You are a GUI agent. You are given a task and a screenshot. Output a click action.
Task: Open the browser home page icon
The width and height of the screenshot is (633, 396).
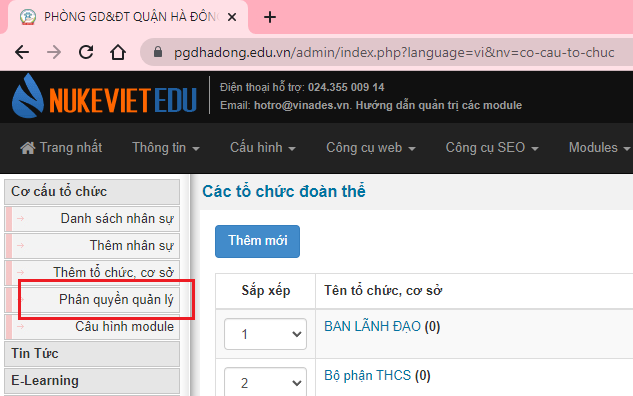(118, 52)
